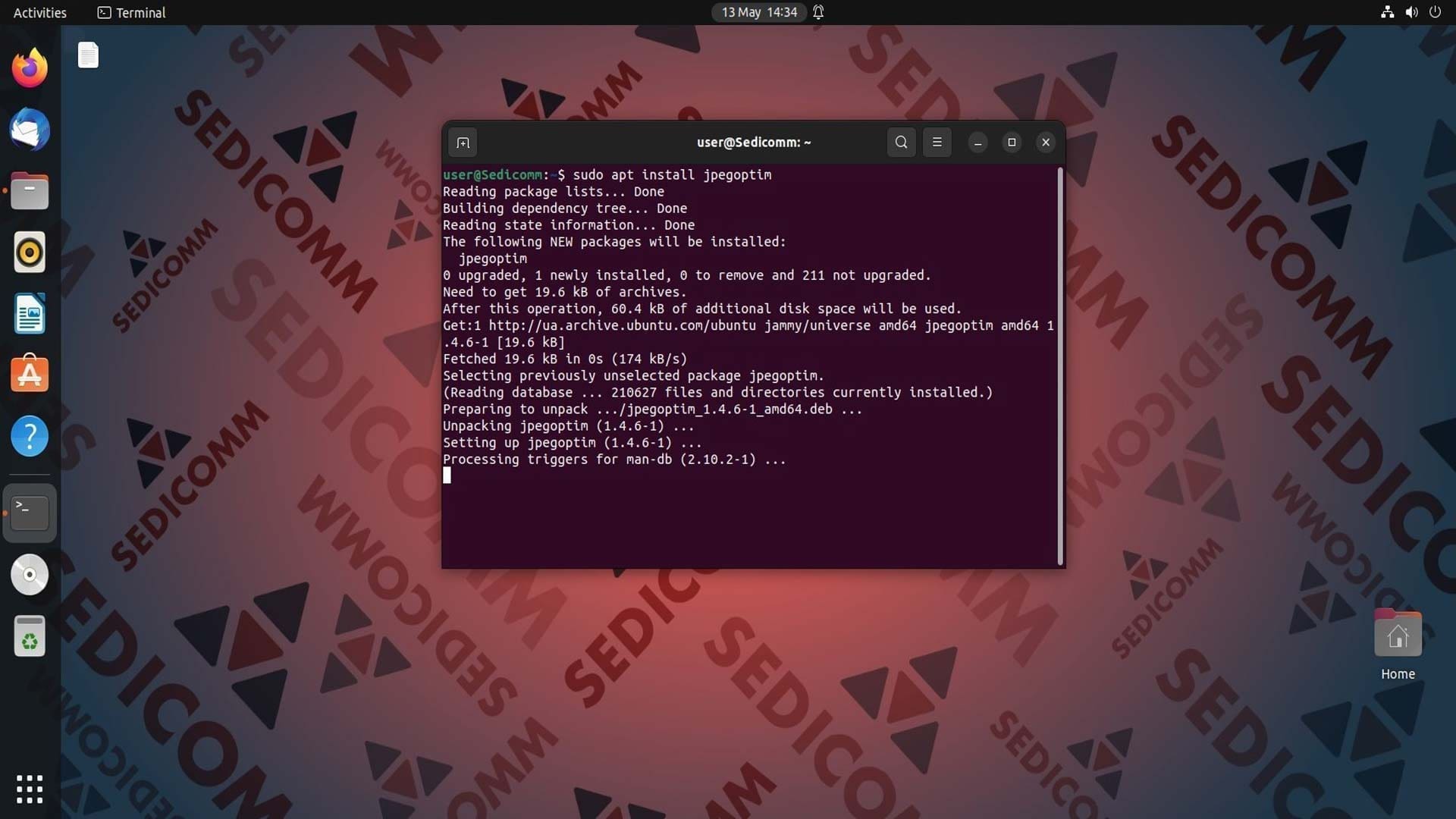The height and width of the screenshot is (819, 1456).
Task: Open the Terminal app menu in top bar
Action: pos(132,12)
